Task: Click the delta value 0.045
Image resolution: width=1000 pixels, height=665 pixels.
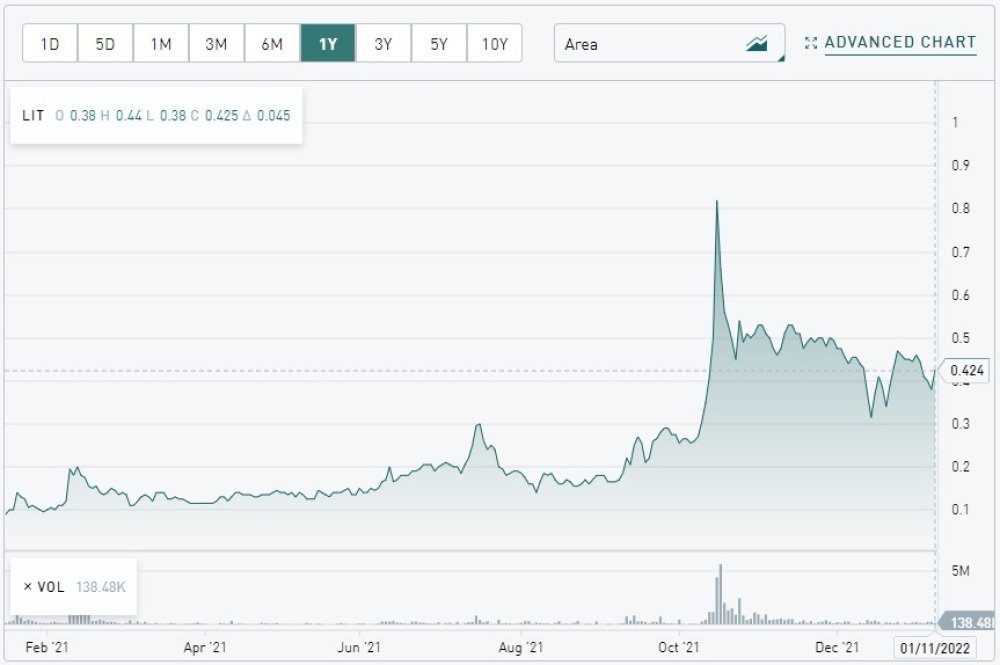Action: pyautogui.click(x=274, y=115)
